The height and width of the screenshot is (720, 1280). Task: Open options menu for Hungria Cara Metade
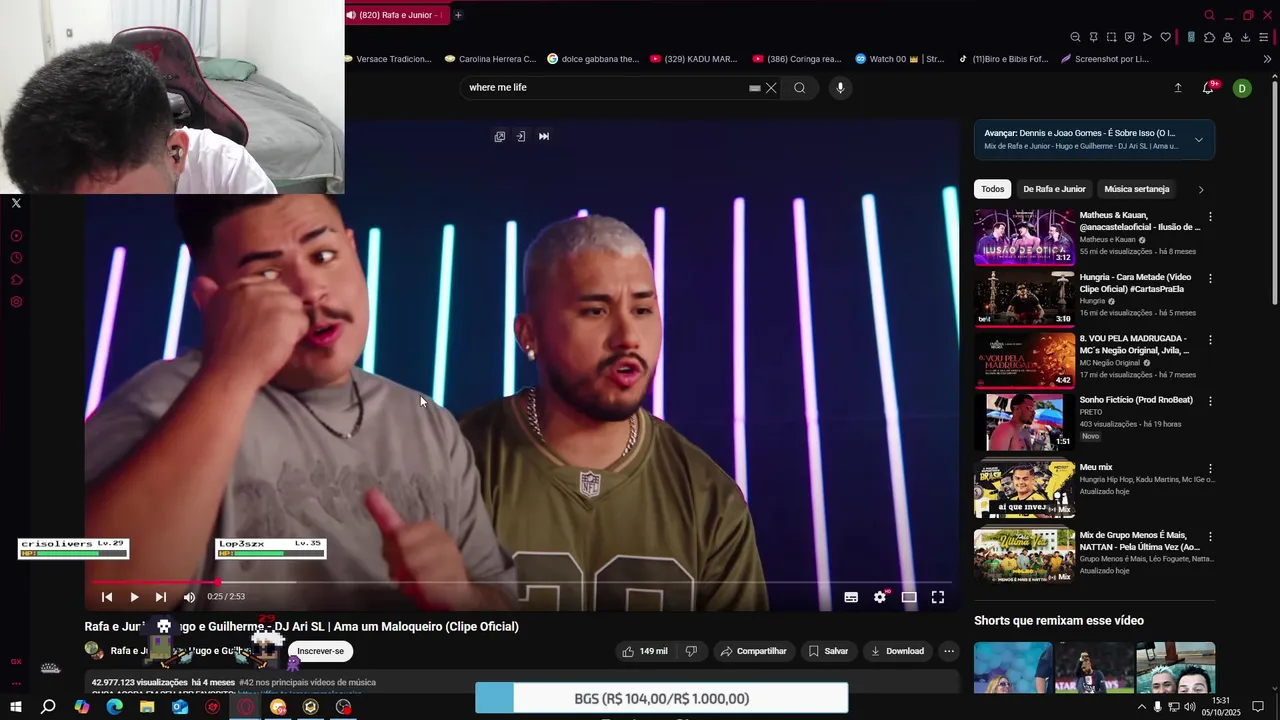point(1210,279)
